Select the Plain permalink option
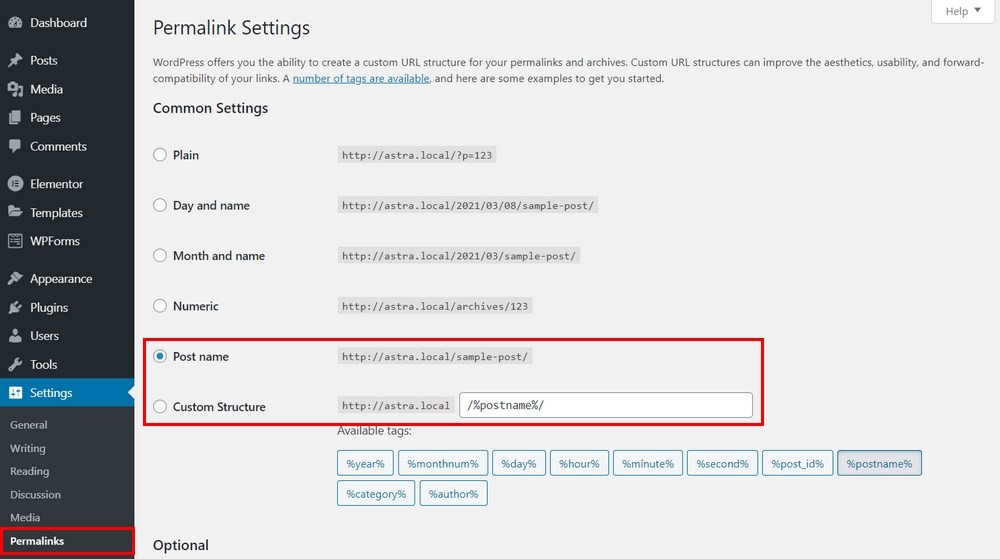1000x559 pixels. pyautogui.click(x=159, y=155)
